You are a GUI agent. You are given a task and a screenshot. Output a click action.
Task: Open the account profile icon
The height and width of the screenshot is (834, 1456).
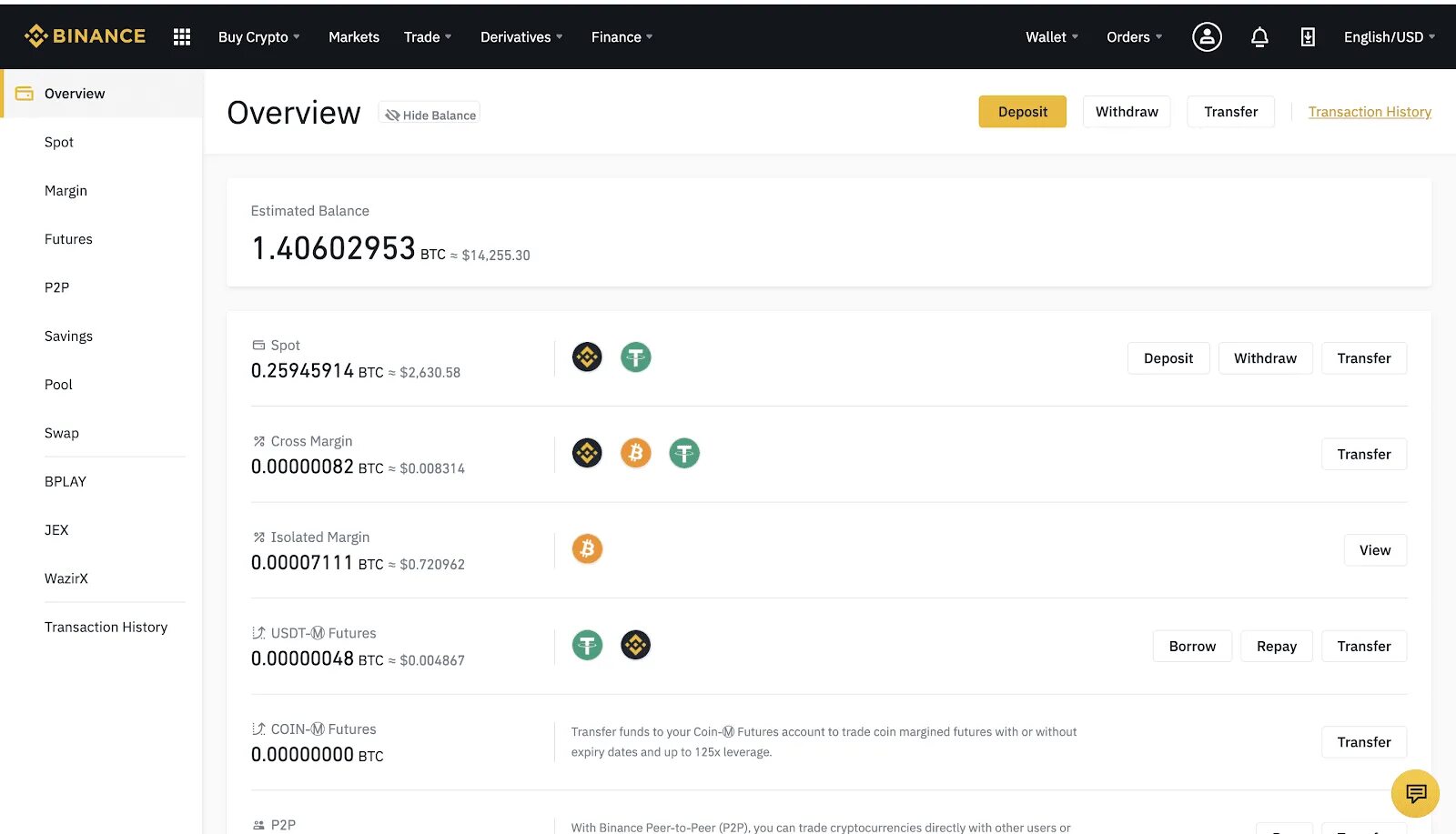1207,36
